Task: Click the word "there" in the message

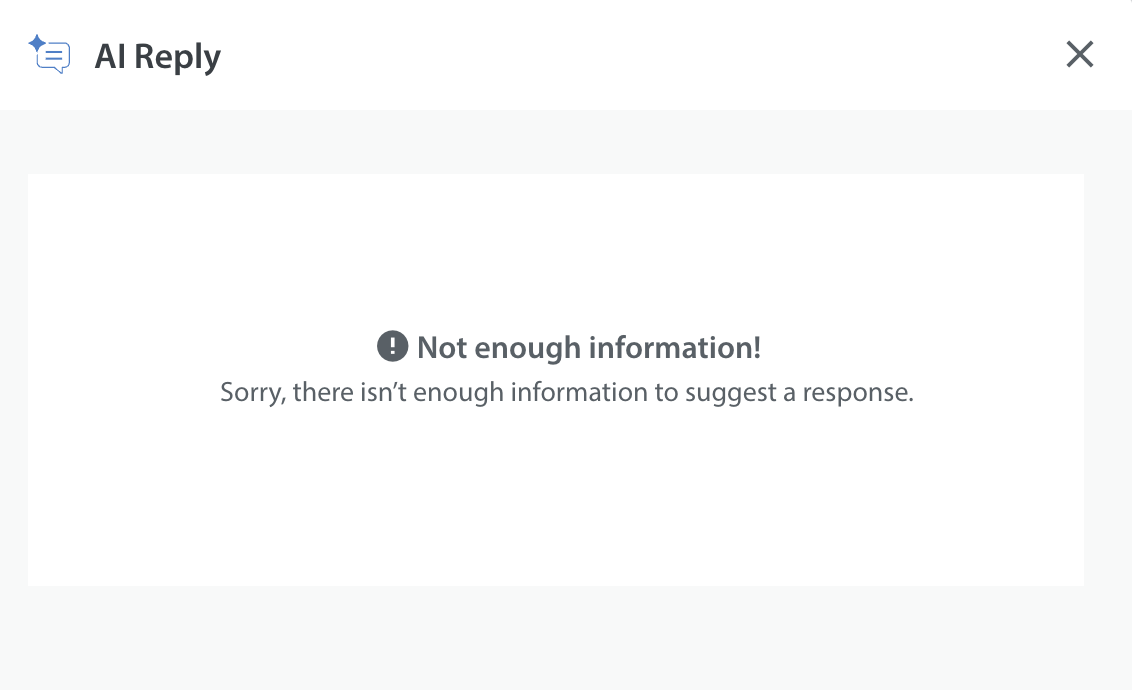Action: tap(323, 392)
